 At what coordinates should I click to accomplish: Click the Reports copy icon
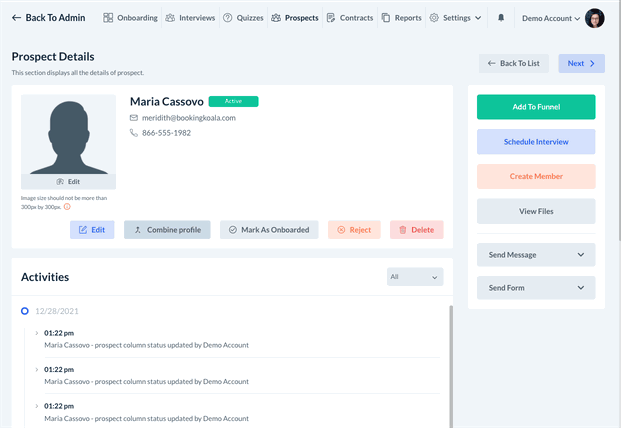coord(385,18)
